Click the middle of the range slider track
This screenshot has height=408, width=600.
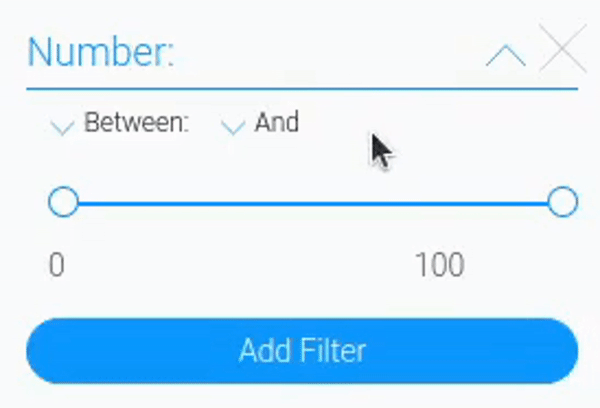pos(313,202)
